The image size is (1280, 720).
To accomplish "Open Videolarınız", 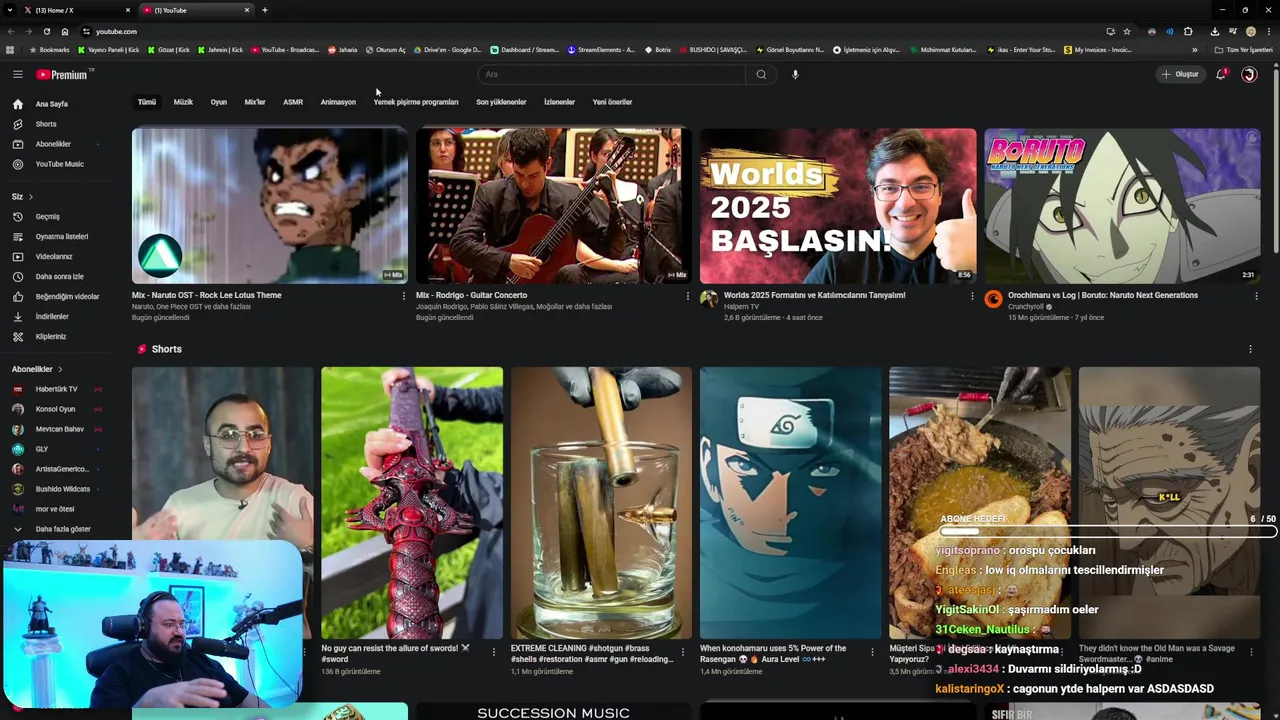I will click(x=54, y=257).
